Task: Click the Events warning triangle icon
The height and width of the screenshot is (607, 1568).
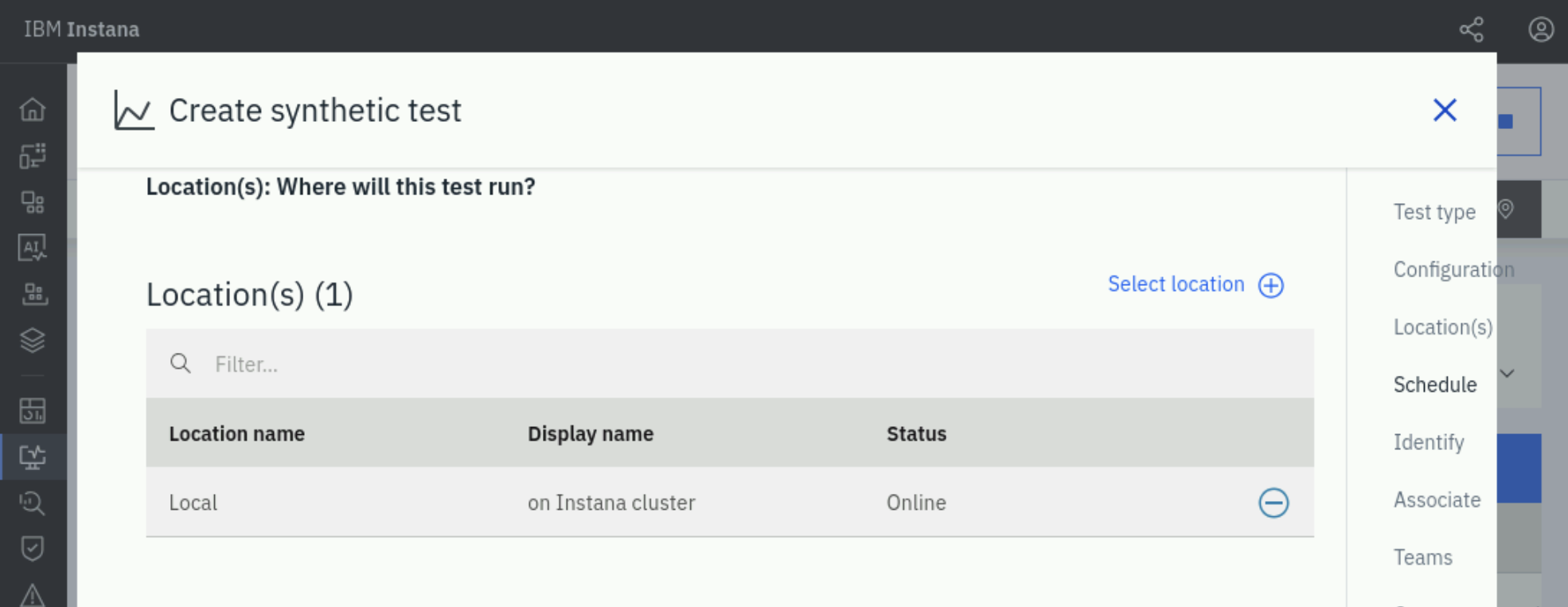Action: [33, 595]
